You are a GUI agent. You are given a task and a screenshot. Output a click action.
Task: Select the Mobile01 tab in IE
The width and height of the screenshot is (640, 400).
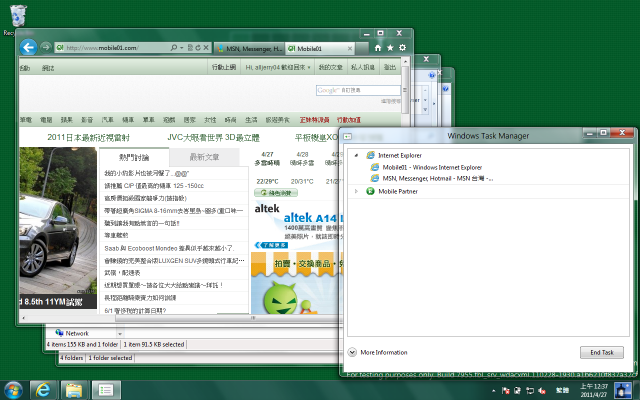click(x=320, y=49)
